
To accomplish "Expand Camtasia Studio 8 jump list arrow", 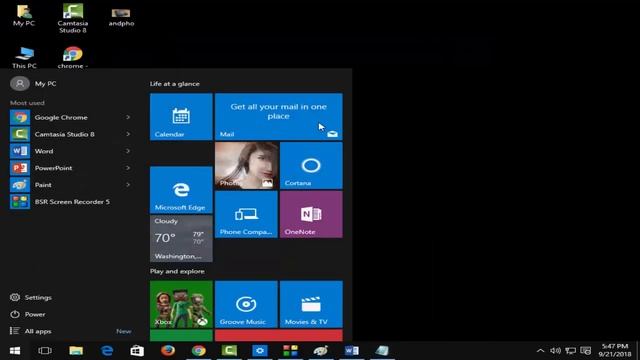I will click(128, 134).
